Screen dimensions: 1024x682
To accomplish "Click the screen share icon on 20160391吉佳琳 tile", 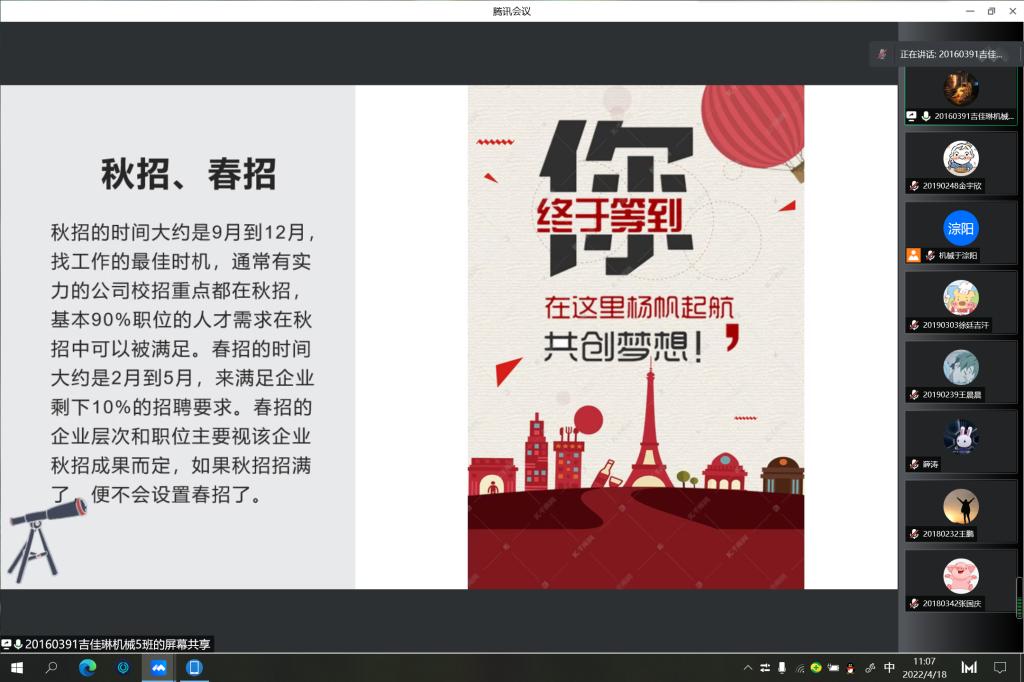I will tap(912, 116).
